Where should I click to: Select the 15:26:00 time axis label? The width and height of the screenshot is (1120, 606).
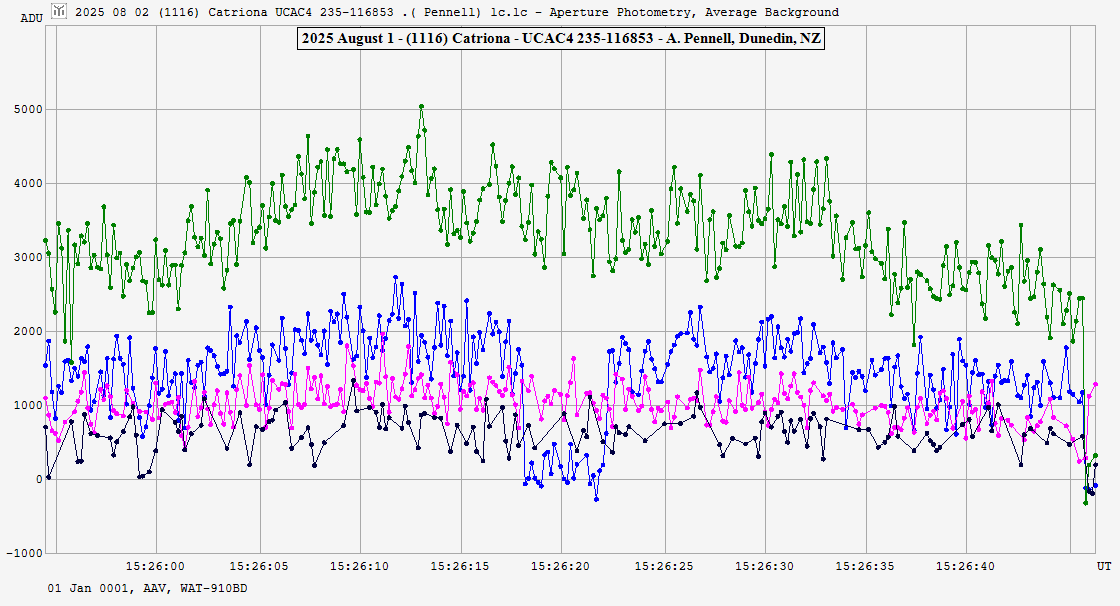pyautogui.click(x=155, y=566)
